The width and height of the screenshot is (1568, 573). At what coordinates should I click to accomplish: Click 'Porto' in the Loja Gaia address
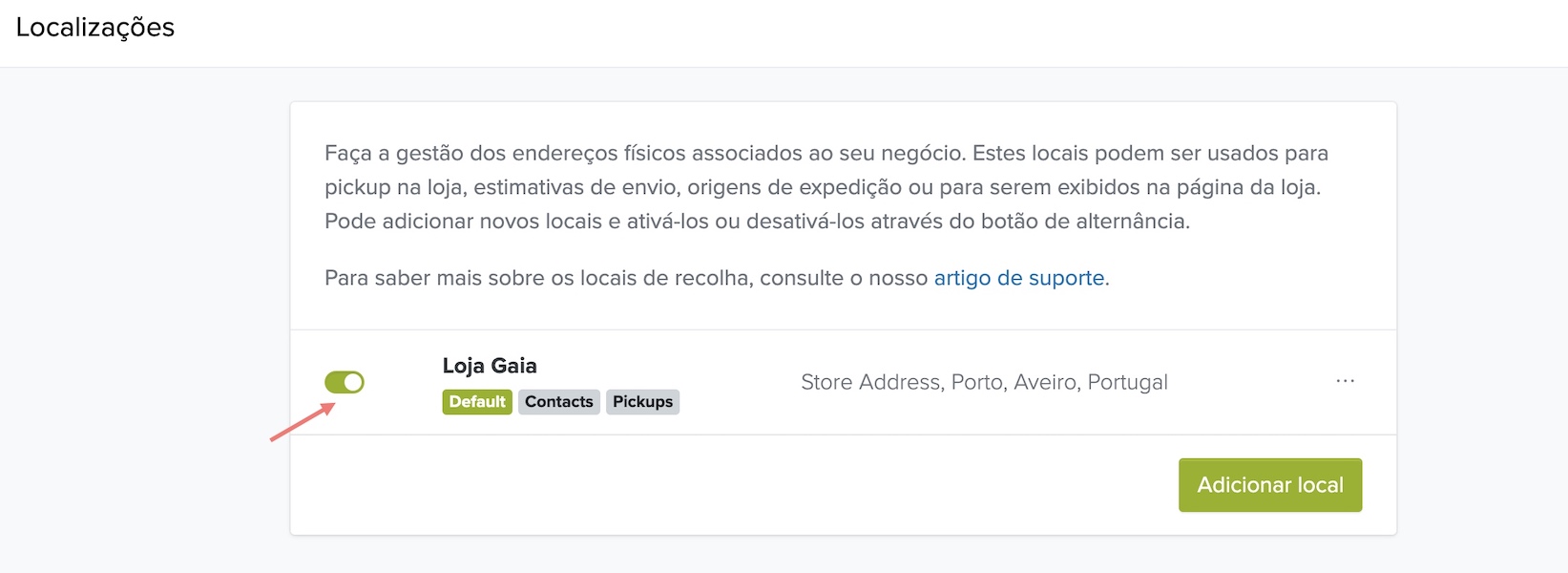click(x=977, y=382)
